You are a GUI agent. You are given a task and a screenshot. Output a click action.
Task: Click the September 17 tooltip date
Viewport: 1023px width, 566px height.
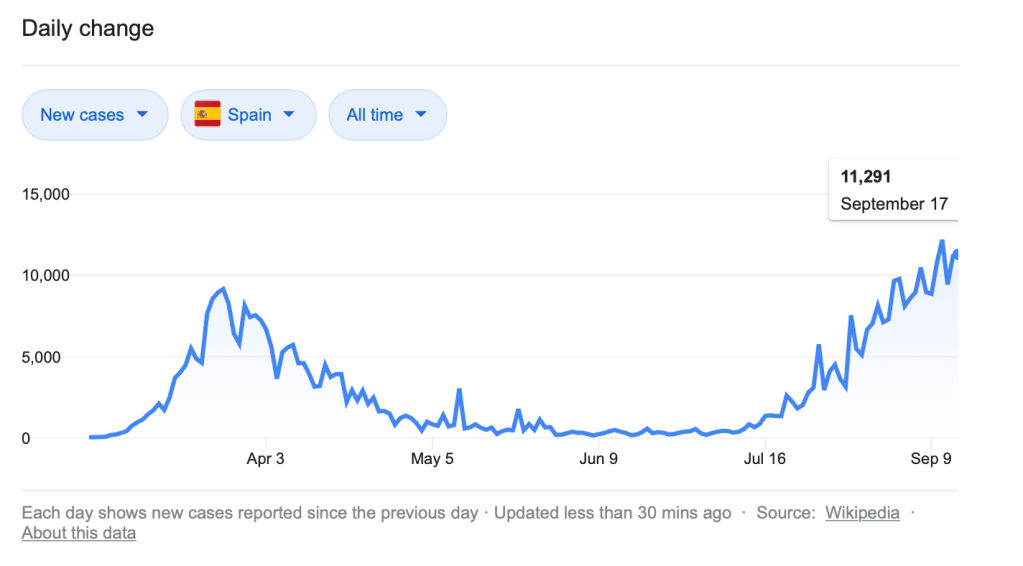tap(893, 204)
